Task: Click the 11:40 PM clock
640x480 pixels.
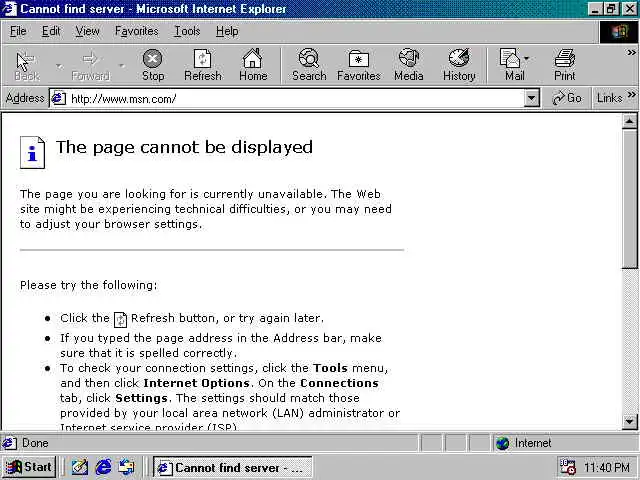Action: click(607, 467)
